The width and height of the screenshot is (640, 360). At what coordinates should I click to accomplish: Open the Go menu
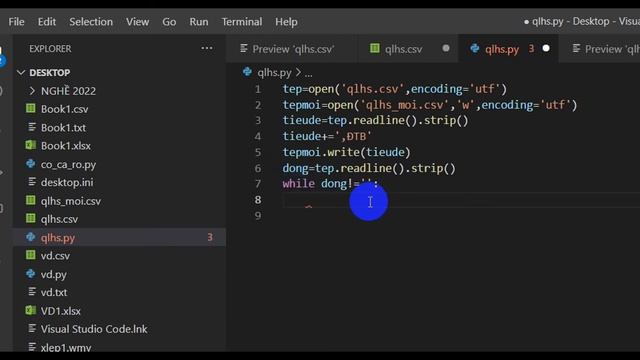coord(169,22)
